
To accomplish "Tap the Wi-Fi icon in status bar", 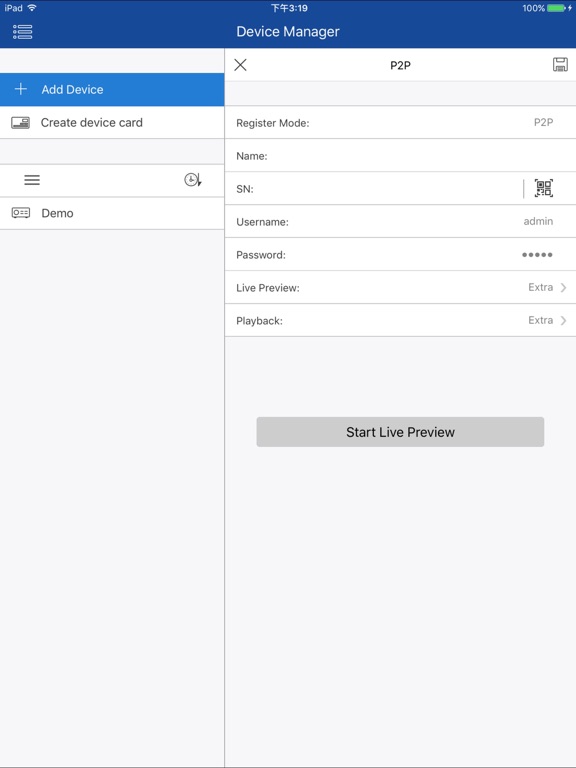I will tap(32, 8).
